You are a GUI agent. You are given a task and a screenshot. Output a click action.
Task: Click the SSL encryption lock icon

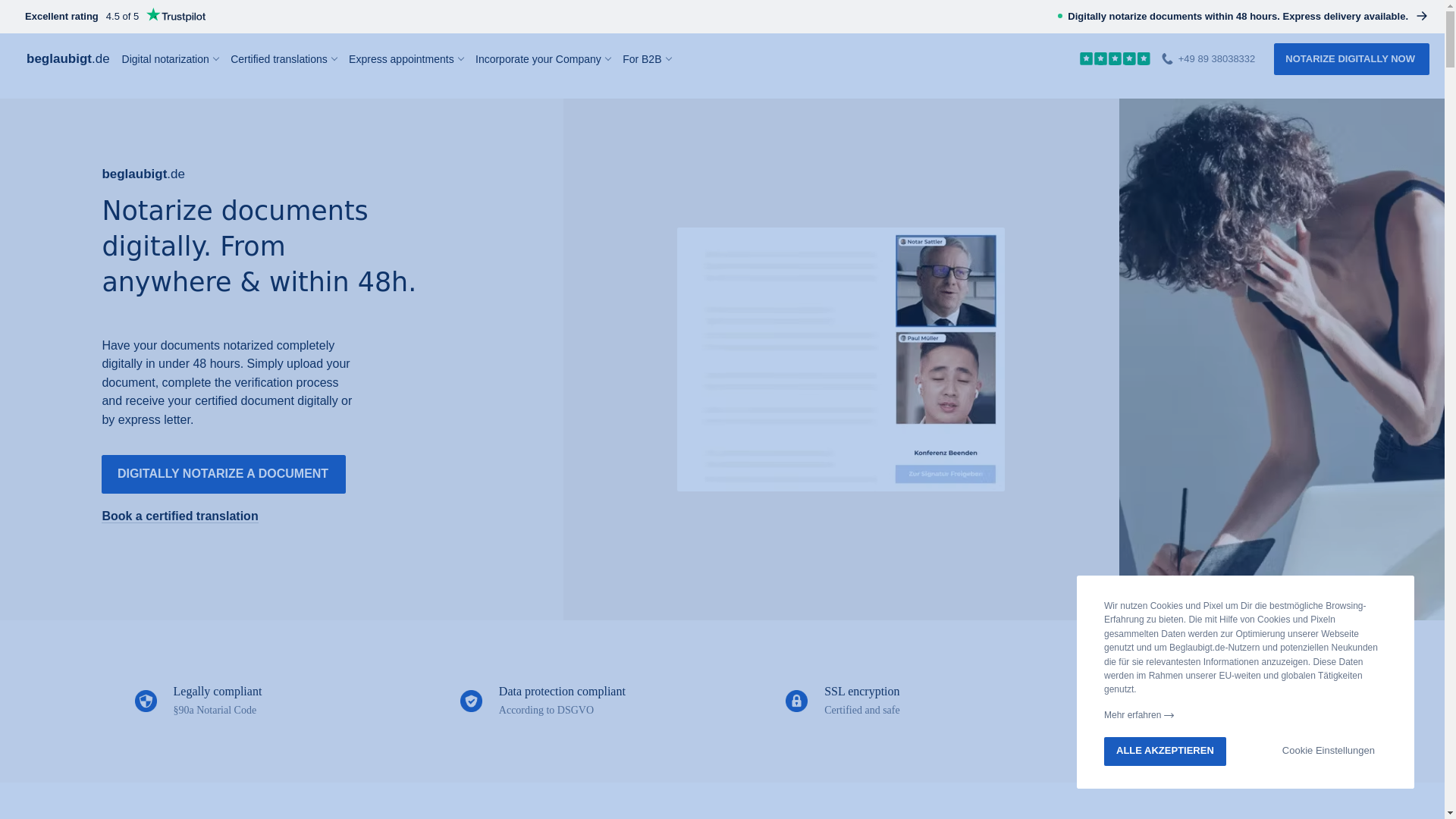point(796,701)
